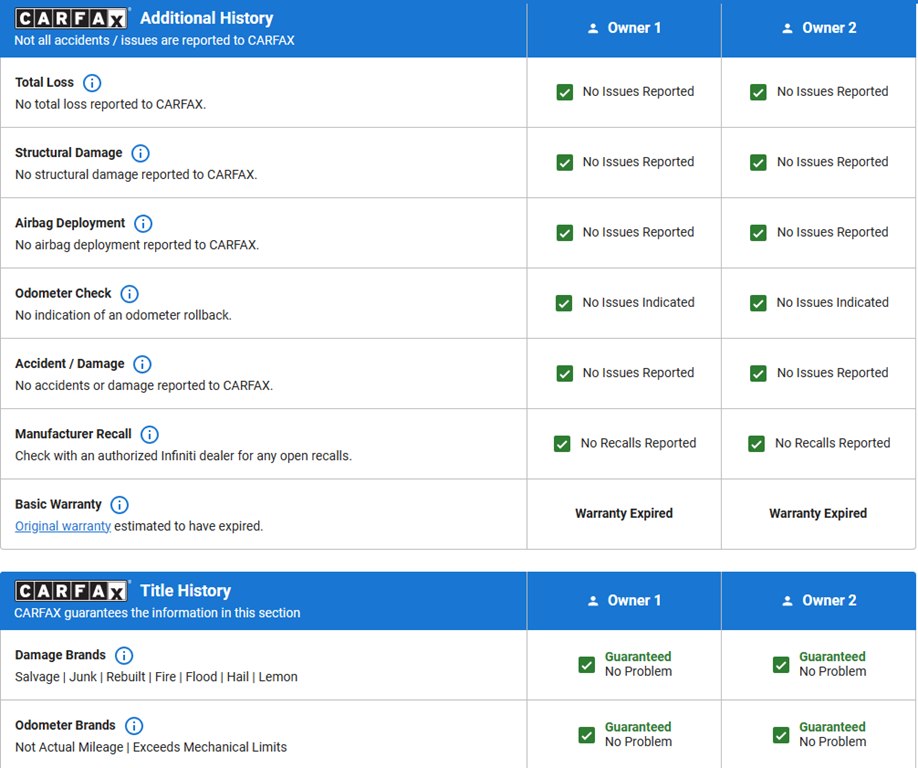Image resolution: width=918 pixels, height=768 pixels.
Task: Click CARFAX logo in Title History header
Action: [71, 591]
